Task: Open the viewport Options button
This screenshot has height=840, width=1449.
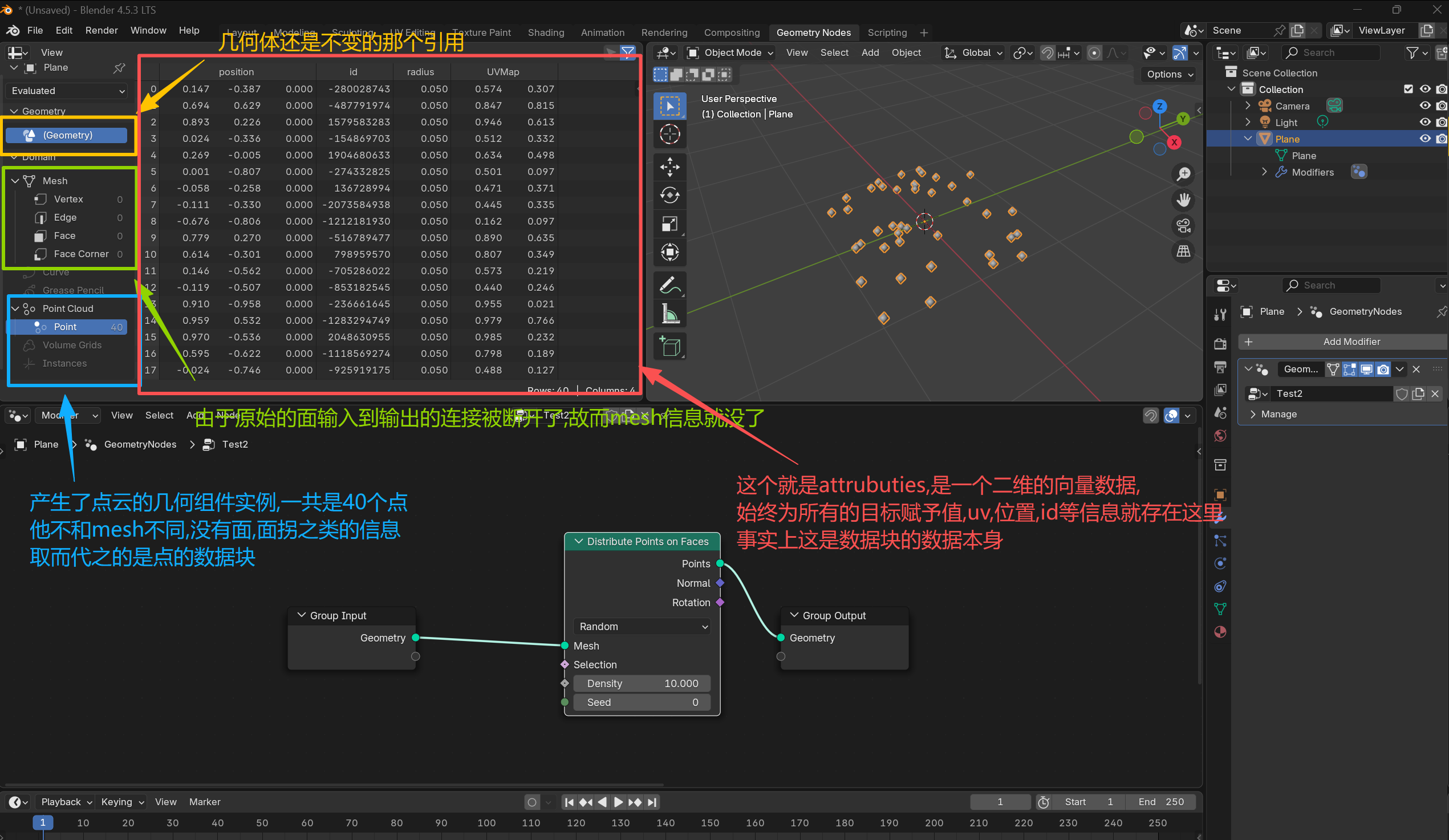Action: [x=1170, y=74]
